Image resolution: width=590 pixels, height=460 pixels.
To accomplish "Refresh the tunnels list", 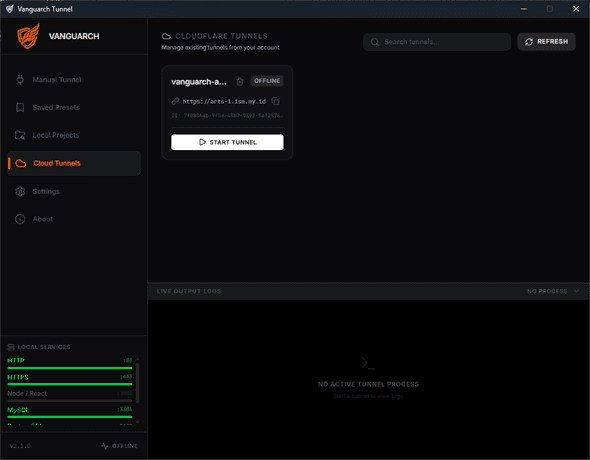I will pyautogui.click(x=546, y=42).
